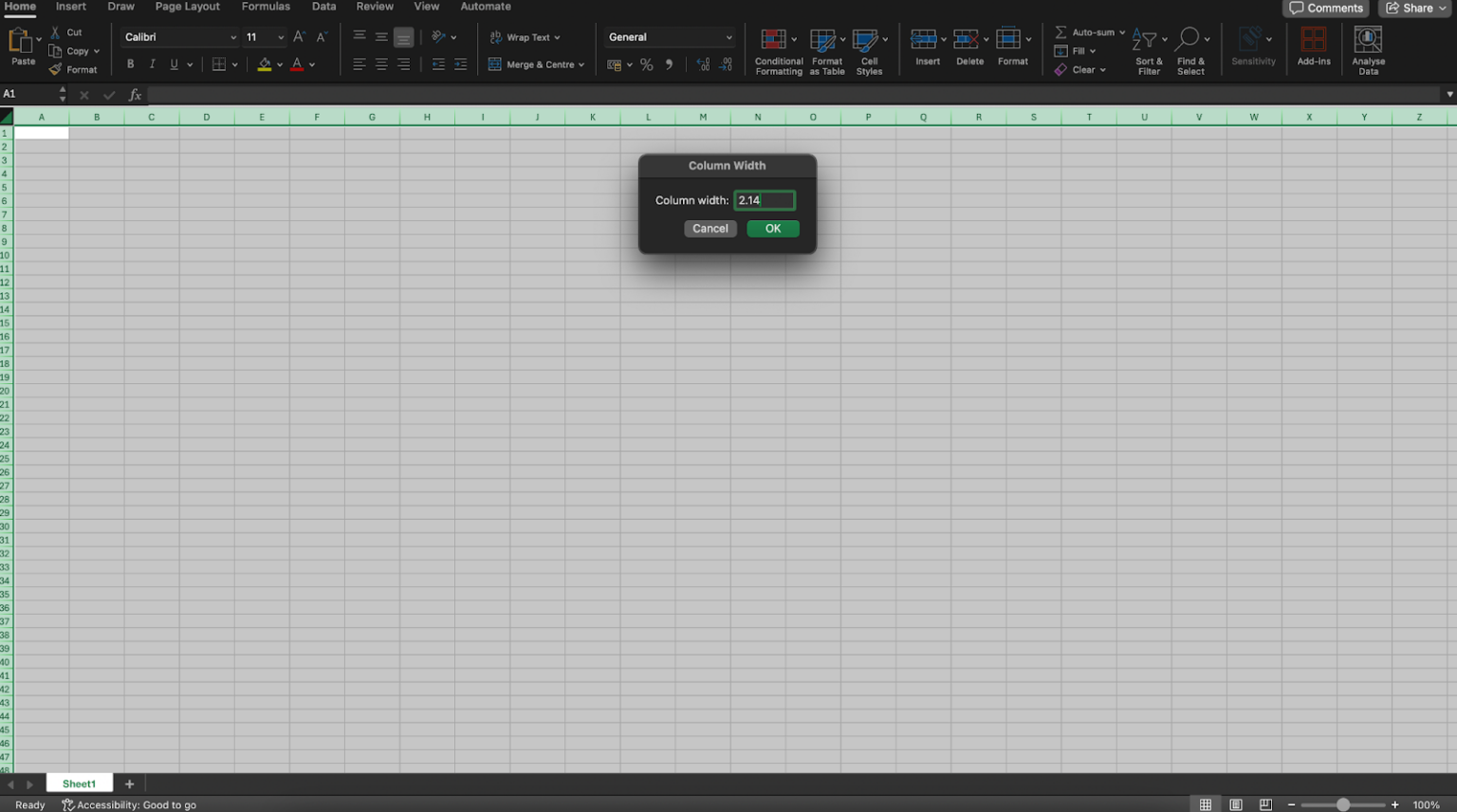
Task: Open the Calibri font name dropdown
Action: point(233,37)
